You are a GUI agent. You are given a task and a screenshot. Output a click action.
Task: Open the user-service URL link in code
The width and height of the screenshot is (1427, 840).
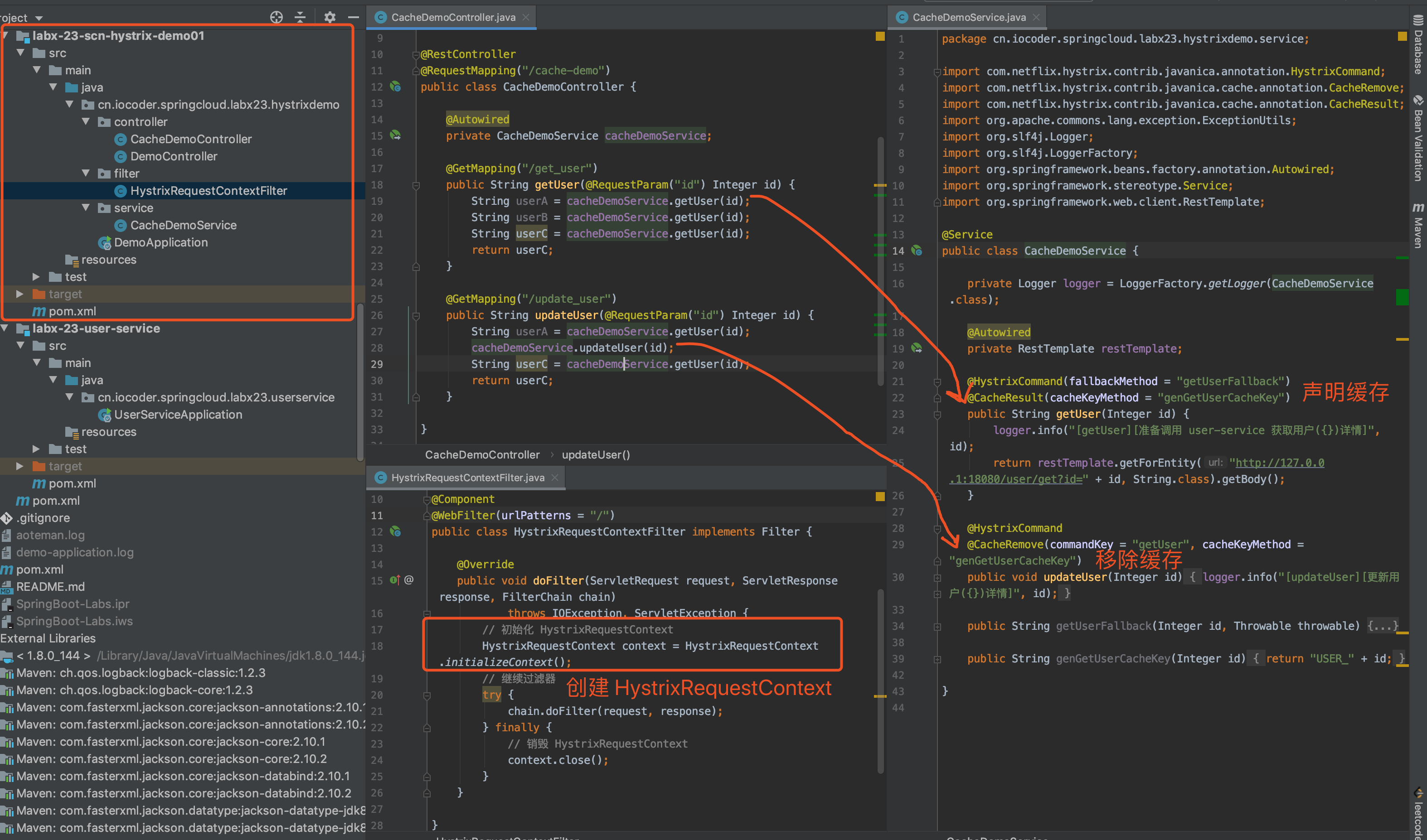pyautogui.click(x=1279, y=463)
